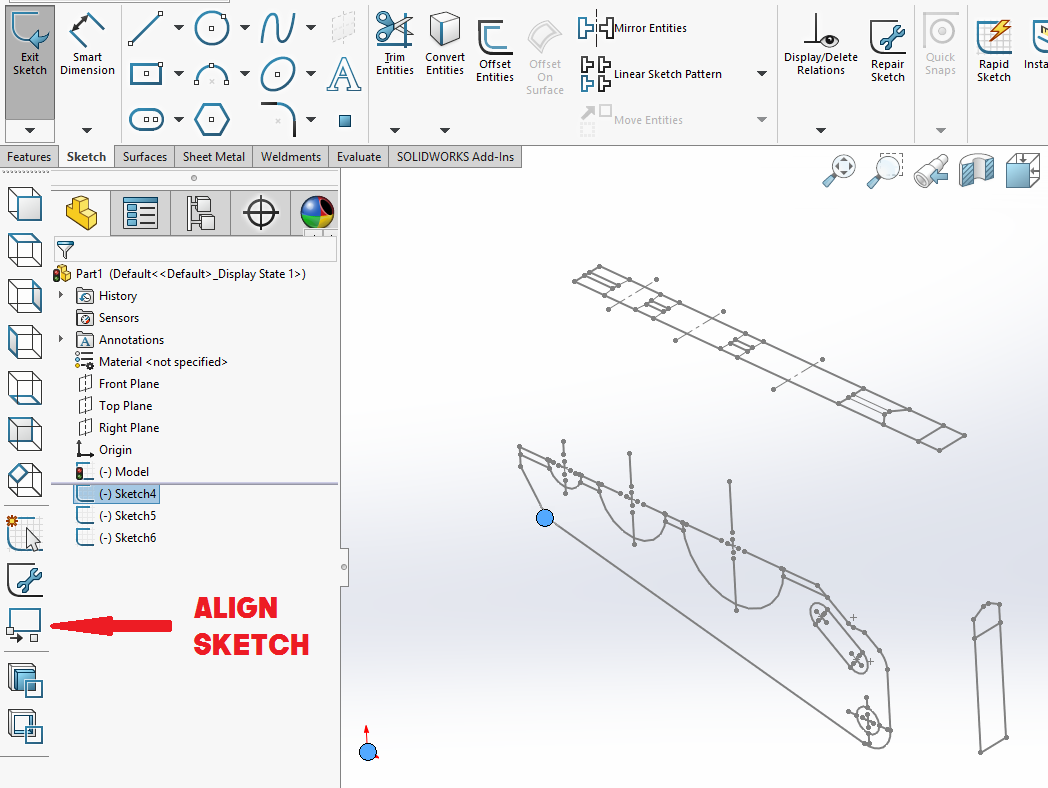Select the Smart Dimension tool
The width and height of the screenshot is (1048, 788).
tap(87, 43)
